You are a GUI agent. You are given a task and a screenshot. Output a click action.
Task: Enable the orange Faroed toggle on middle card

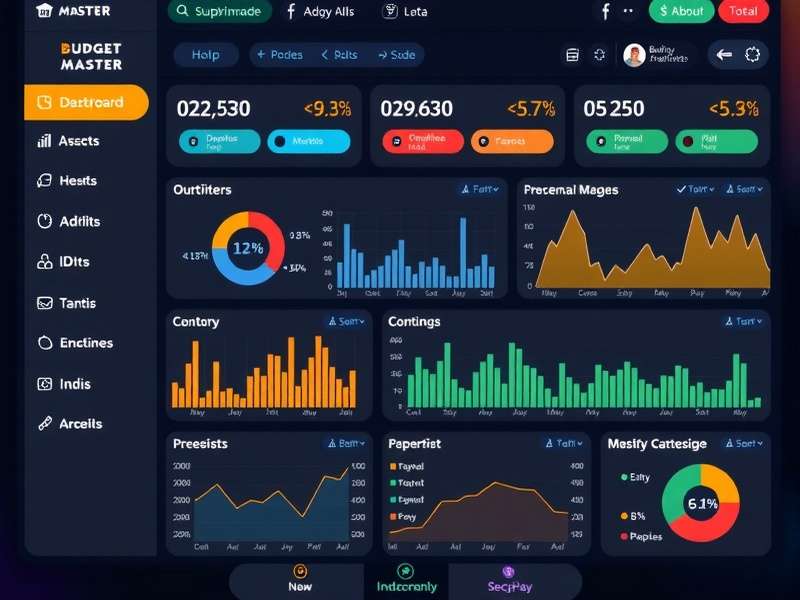tap(511, 142)
